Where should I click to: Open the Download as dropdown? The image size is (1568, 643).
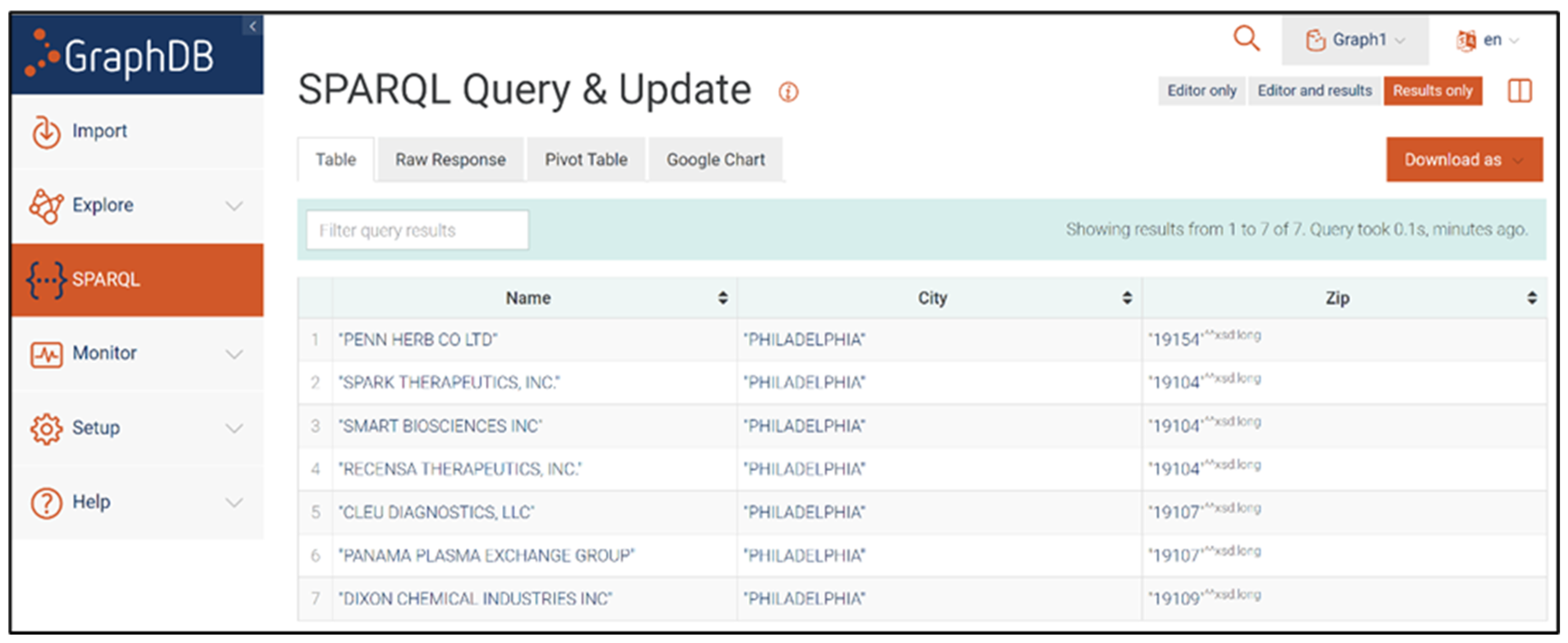tap(1464, 160)
